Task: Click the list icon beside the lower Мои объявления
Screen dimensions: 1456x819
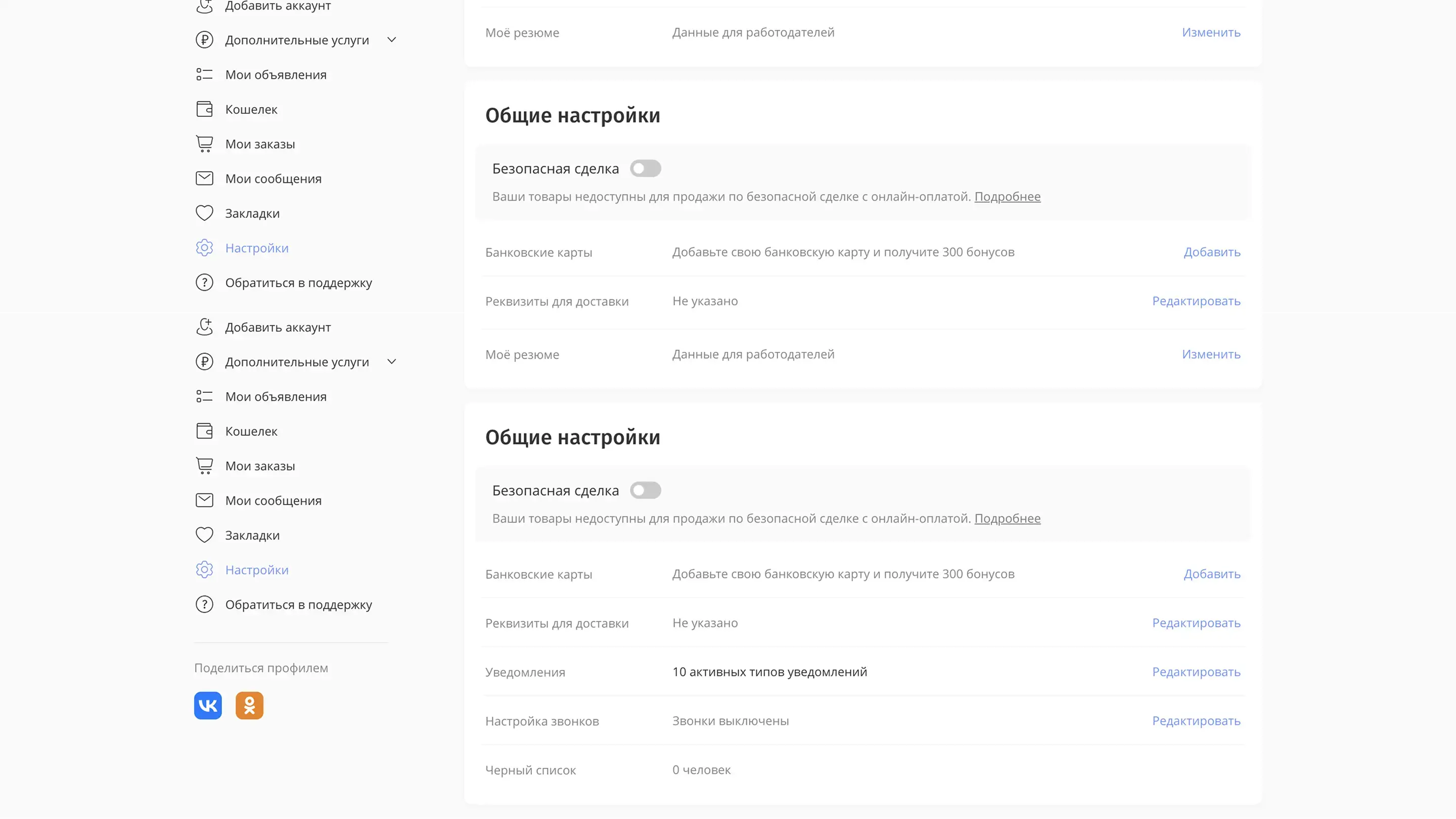Action: (x=204, y=396)
